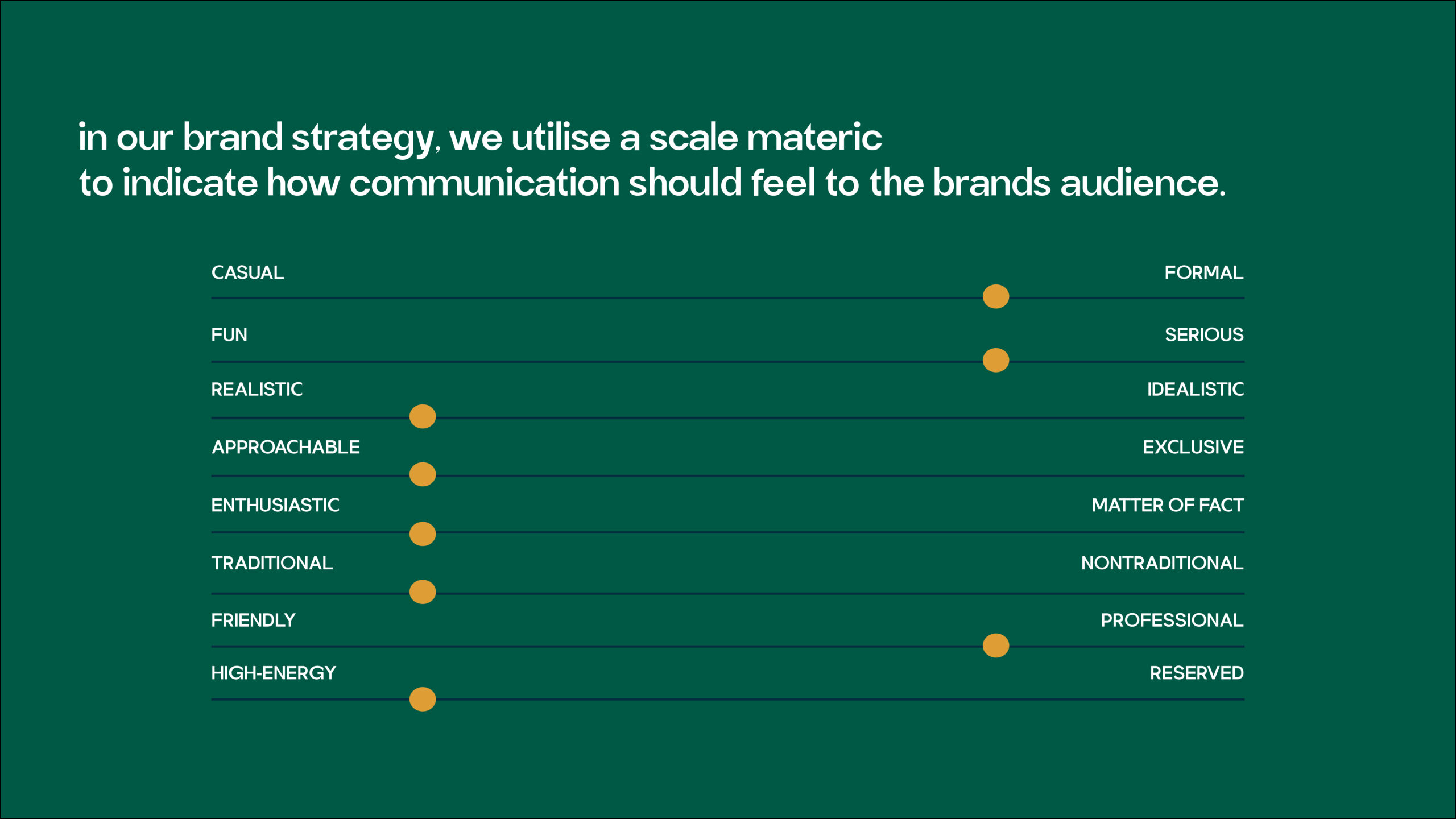Click the SERIOUS label text
Viewport: 1456px width, 819px height.
pos(1203,334)
